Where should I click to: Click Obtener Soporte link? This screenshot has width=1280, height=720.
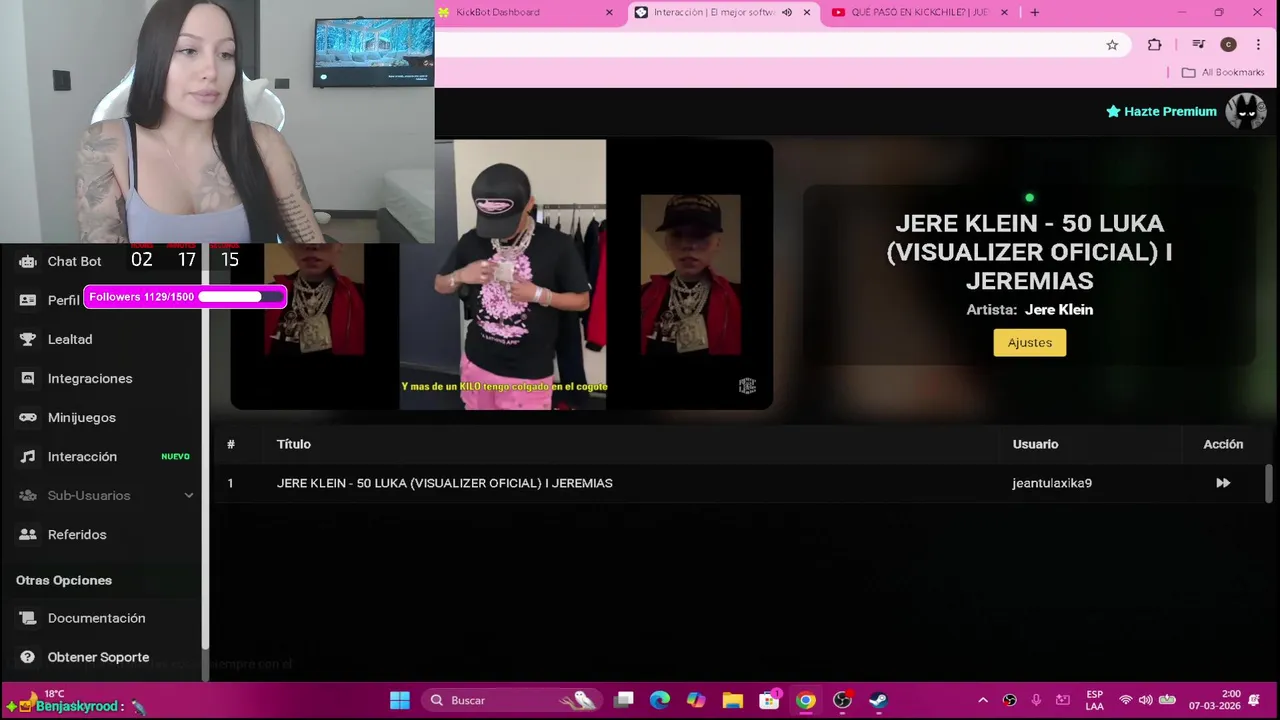[x=98, y=657]
